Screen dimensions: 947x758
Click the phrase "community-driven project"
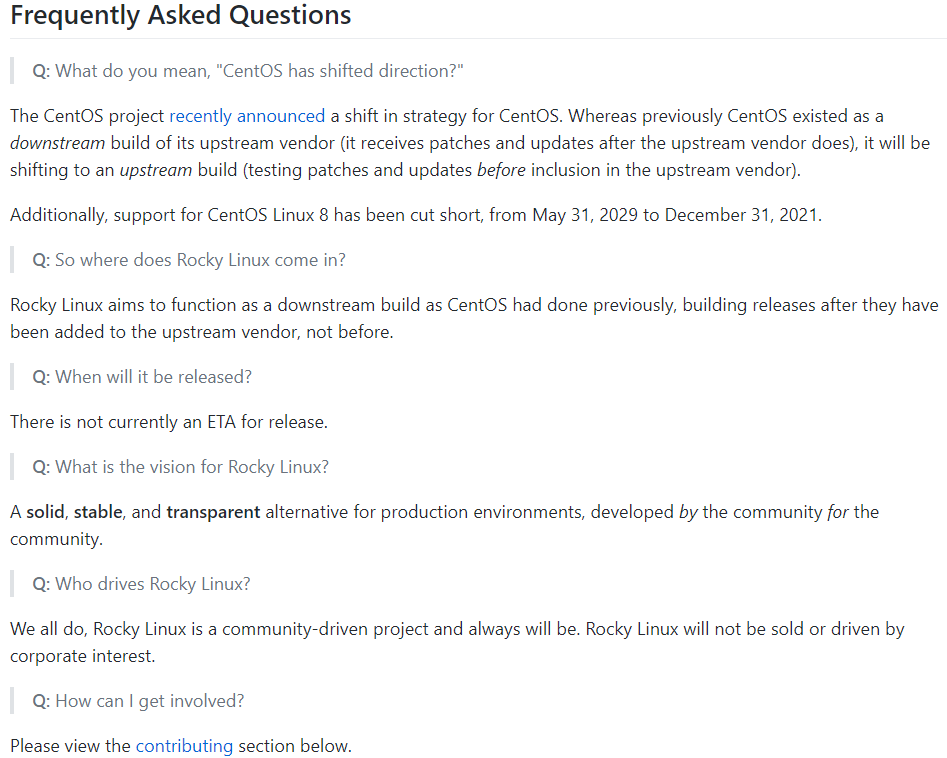325,629
